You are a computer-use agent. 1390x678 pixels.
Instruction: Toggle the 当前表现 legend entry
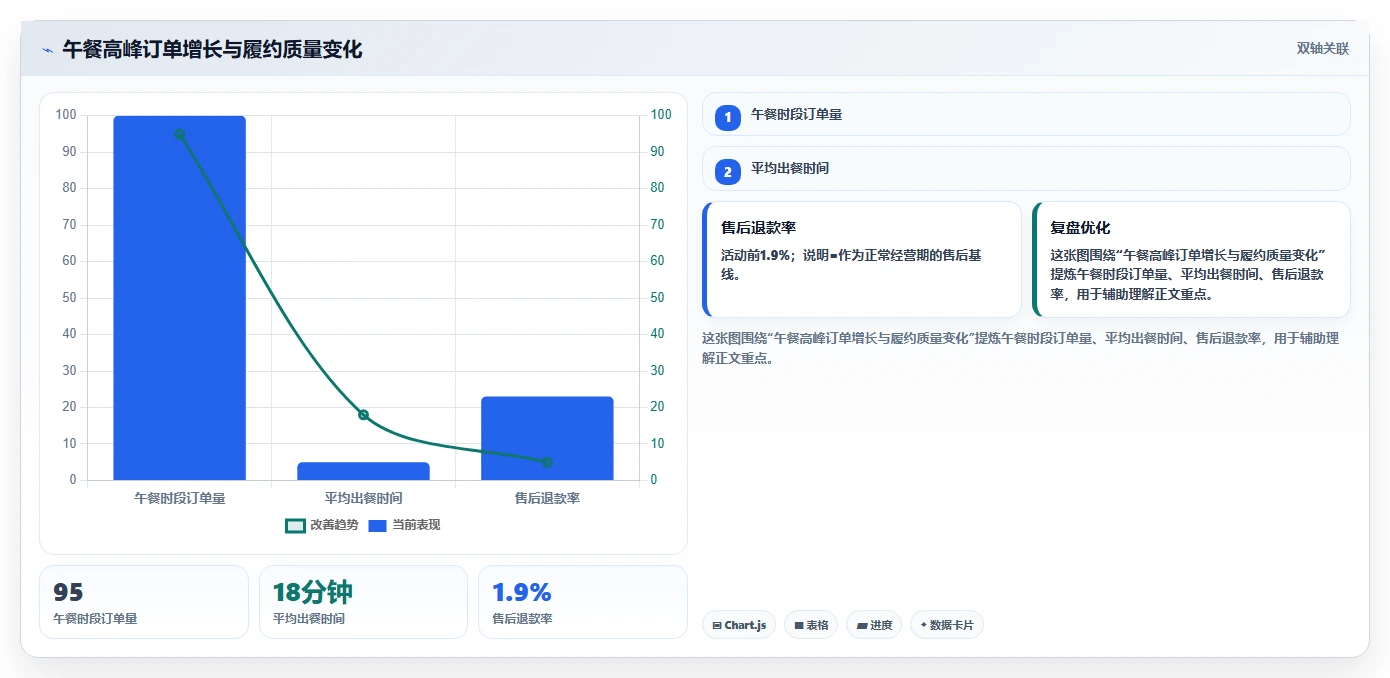point(404,525)
